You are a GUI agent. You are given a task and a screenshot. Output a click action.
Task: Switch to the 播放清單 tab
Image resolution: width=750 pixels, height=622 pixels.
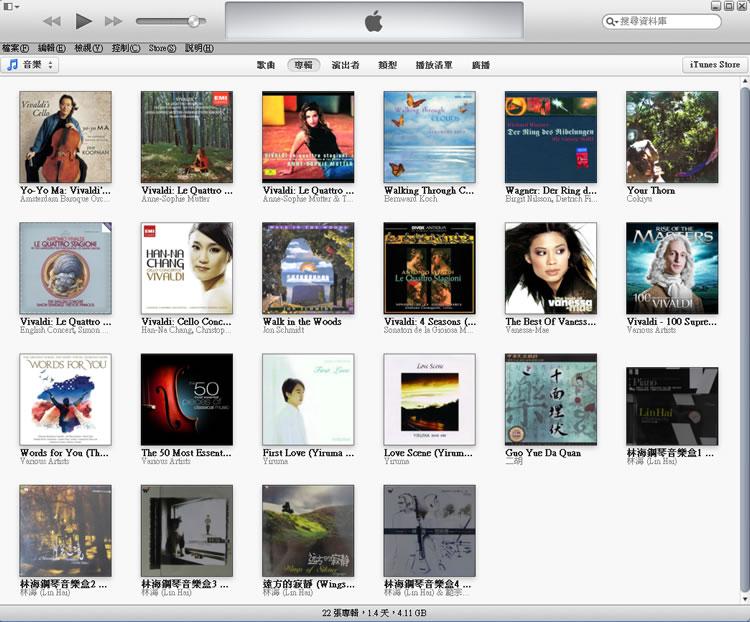click(x=434, y=65)
